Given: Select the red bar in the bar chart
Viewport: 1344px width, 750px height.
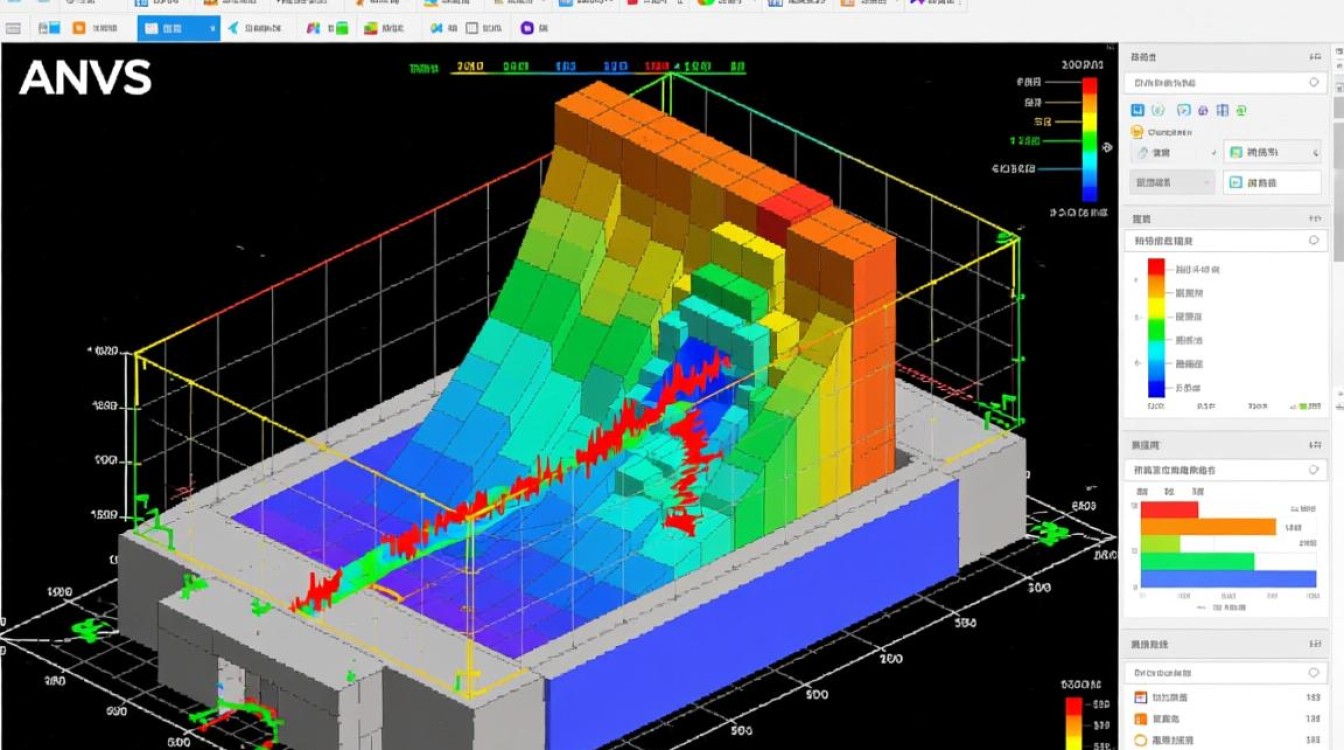Looking at the screenshot, I should [1169, 510].
